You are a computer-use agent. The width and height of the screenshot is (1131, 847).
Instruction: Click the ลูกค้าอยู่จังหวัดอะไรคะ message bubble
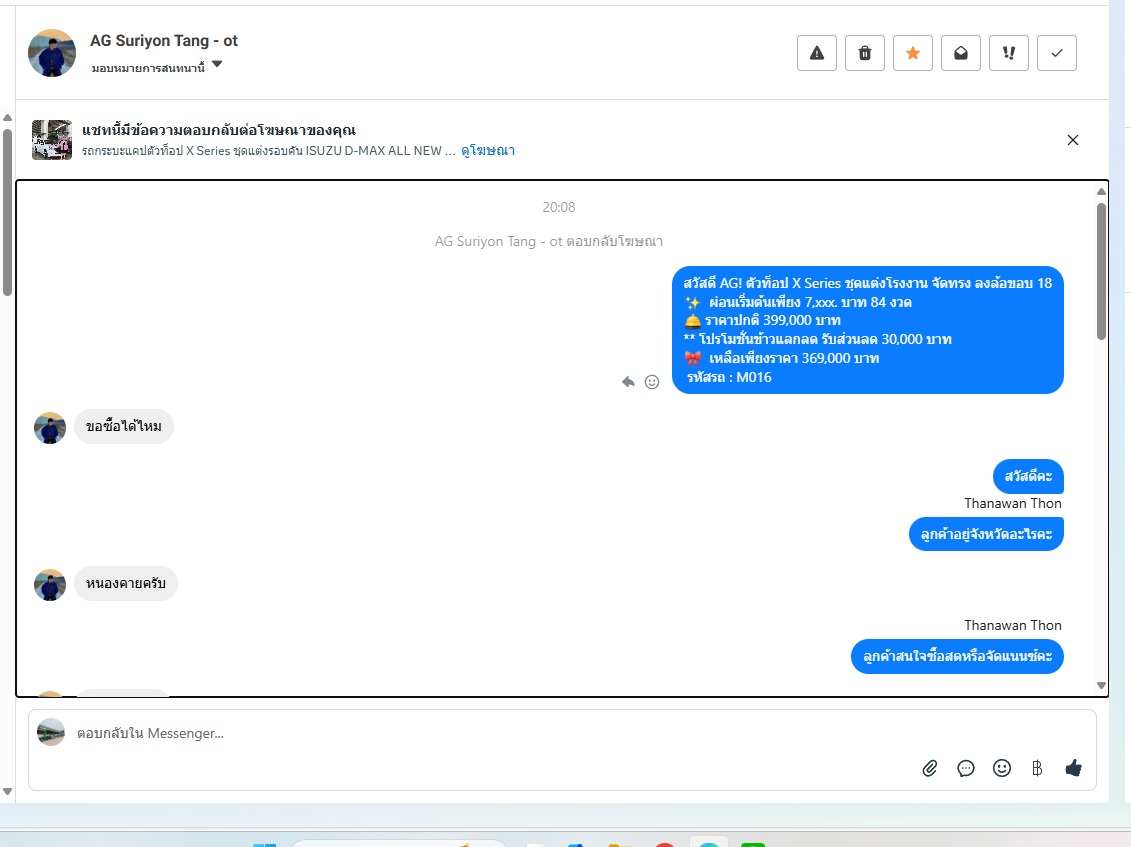986,534
